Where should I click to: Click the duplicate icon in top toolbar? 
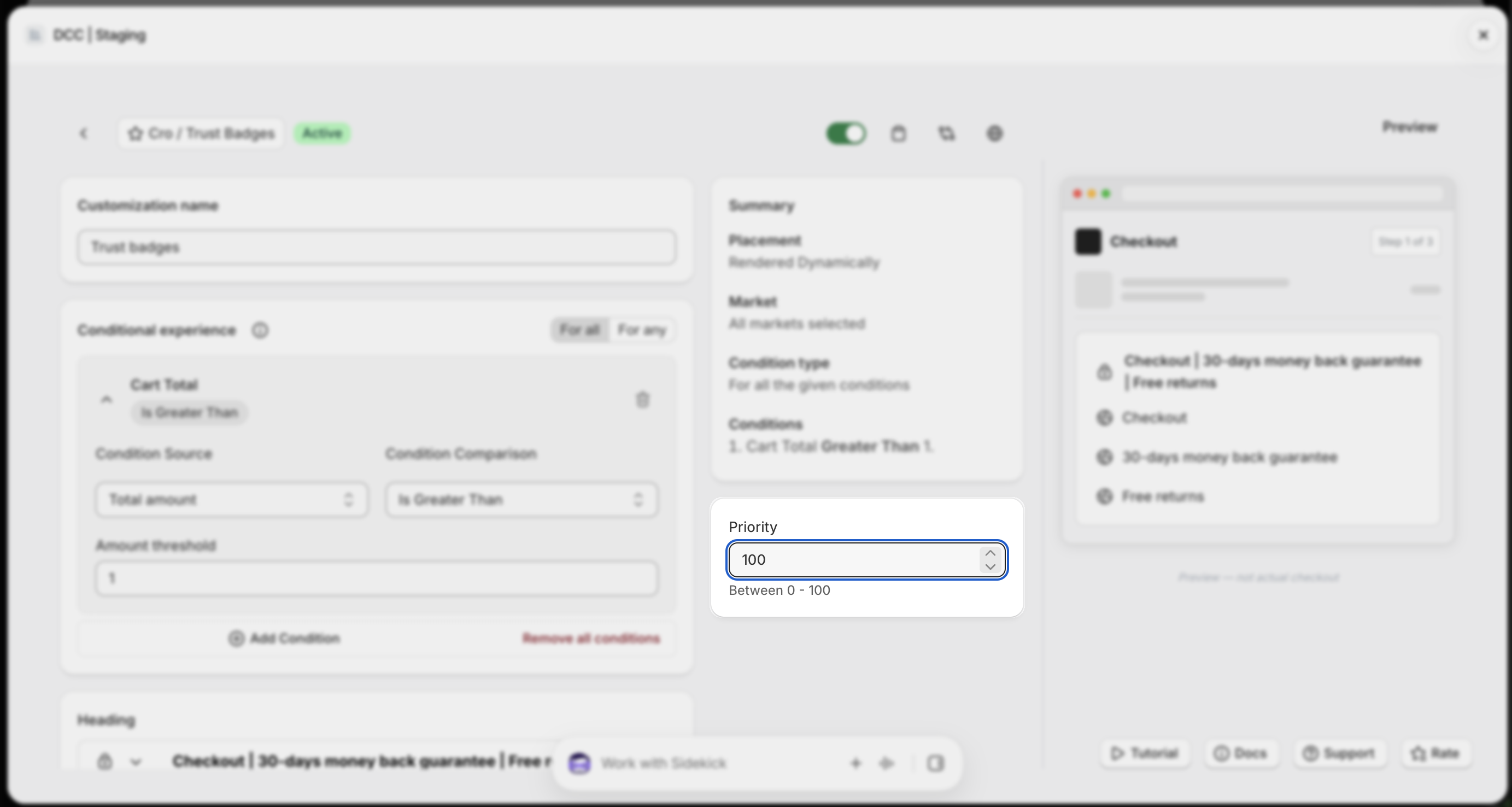946,134
